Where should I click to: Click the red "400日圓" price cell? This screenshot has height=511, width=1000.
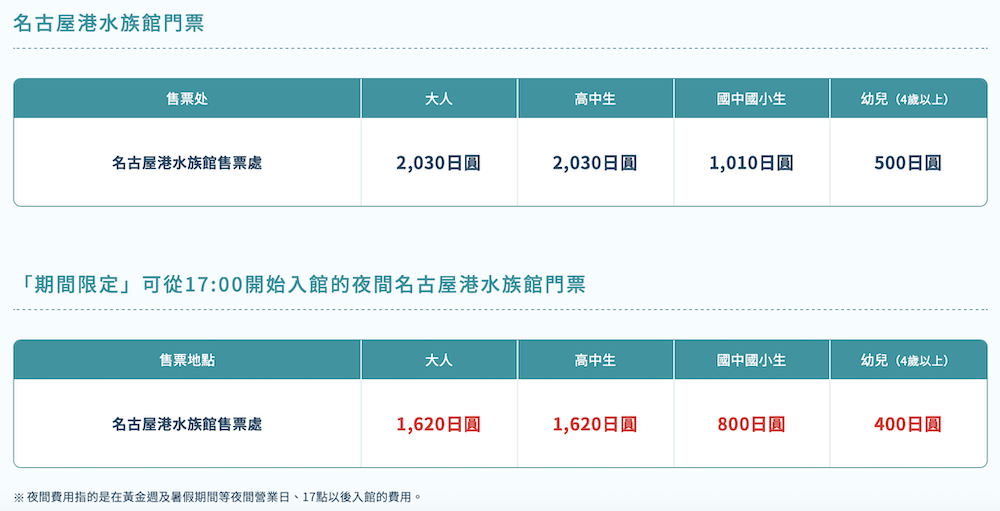[908, 424]
